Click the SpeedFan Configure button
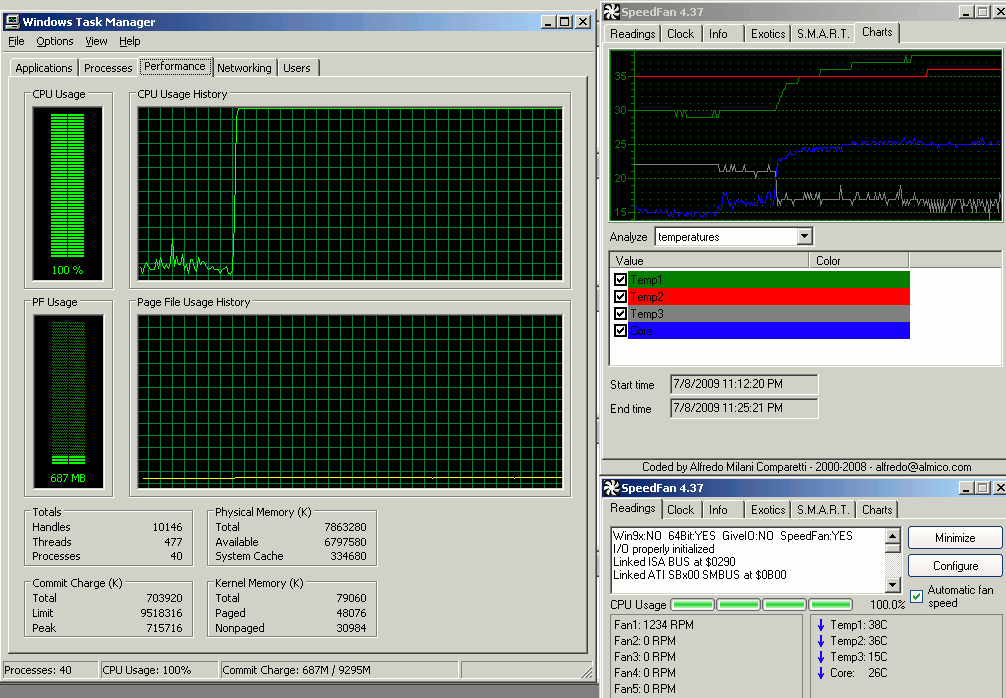The image size is (1006, 698). 955,566
